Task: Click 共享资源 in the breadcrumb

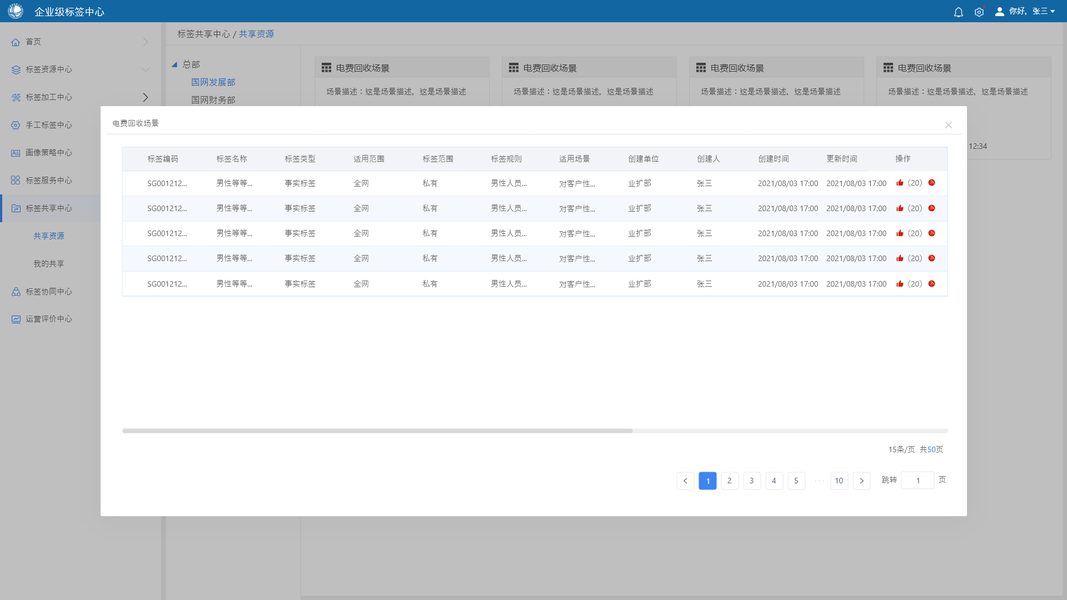Action: coord(256,34)
